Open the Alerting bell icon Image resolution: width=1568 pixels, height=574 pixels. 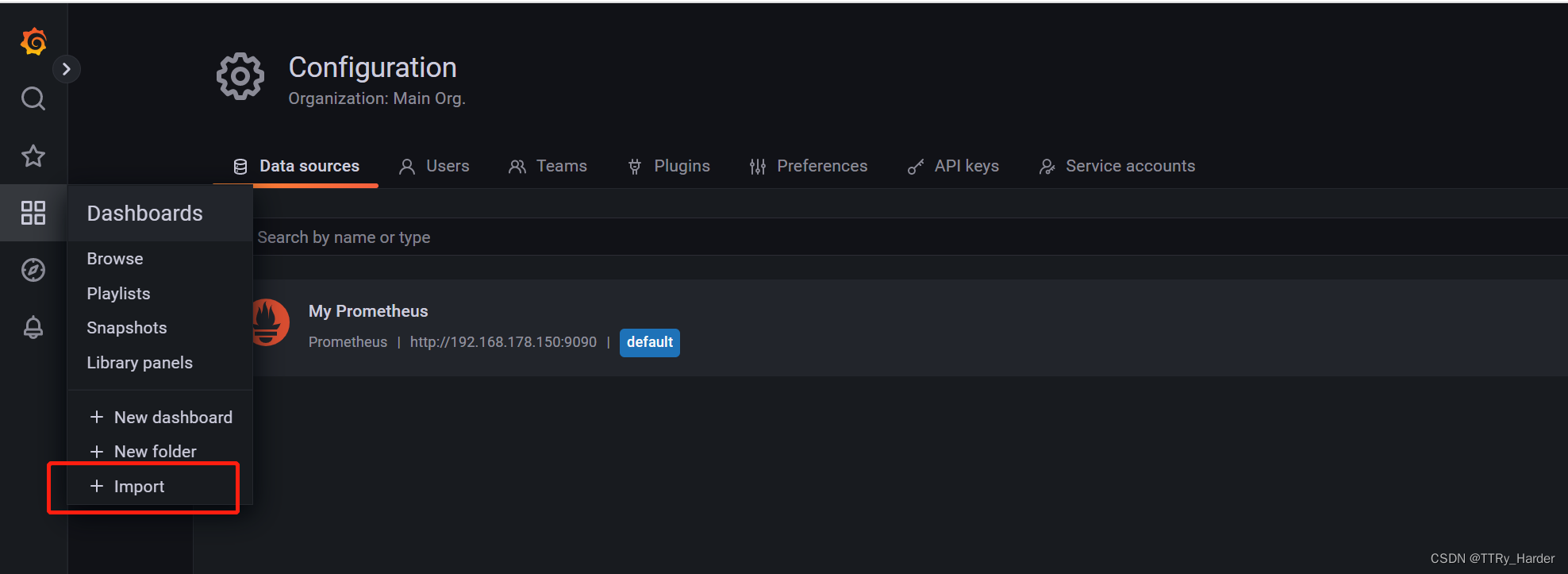tap(33, 327)
